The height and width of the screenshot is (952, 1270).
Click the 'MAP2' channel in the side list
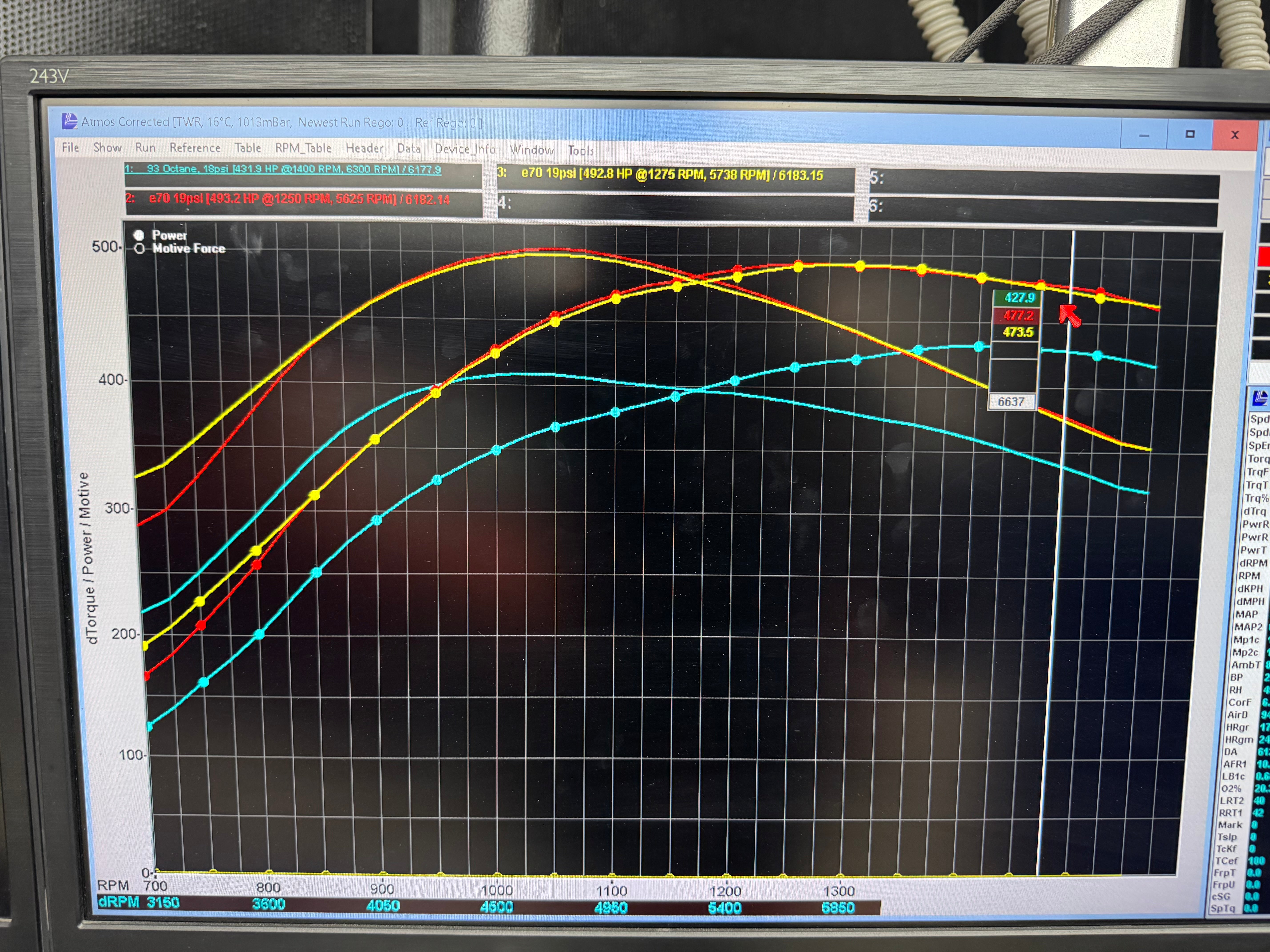(1248, 627)
